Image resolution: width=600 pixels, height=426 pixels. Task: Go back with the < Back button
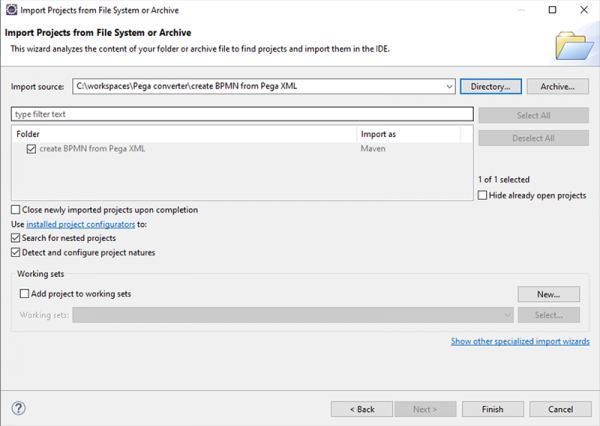point(361,409)
